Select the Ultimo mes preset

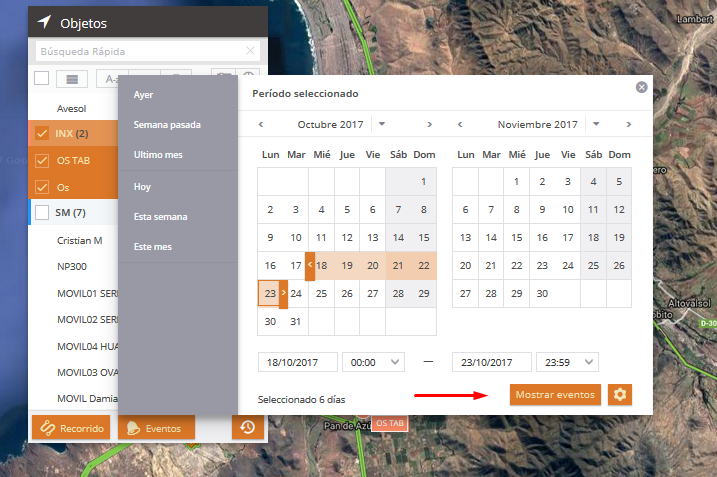point(158,155)
